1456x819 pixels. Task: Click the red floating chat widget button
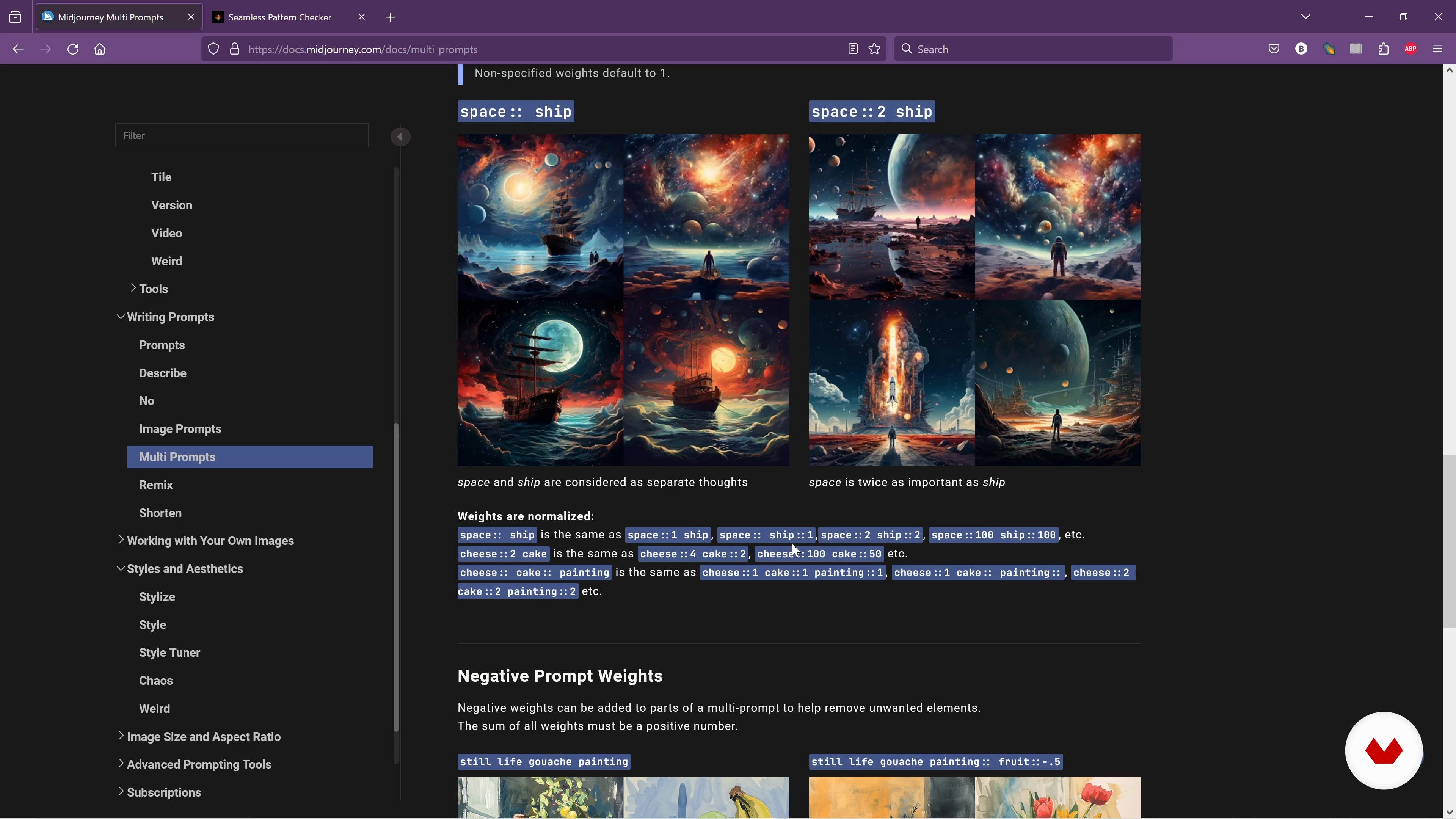[1384, 751]
